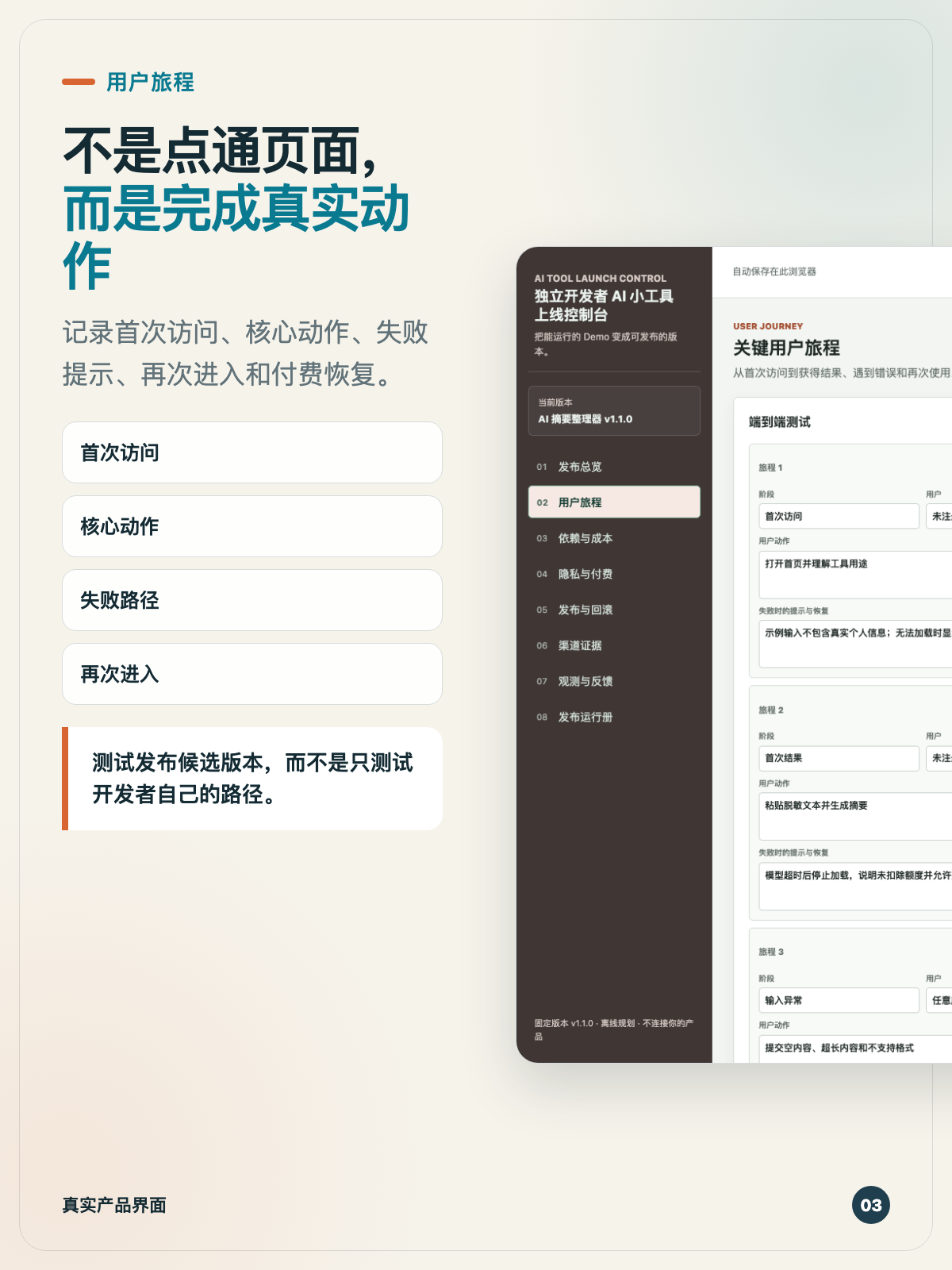Click 真实产品界面 footer label
This screenshot has height=1270, width=952.
(114, 1205)
